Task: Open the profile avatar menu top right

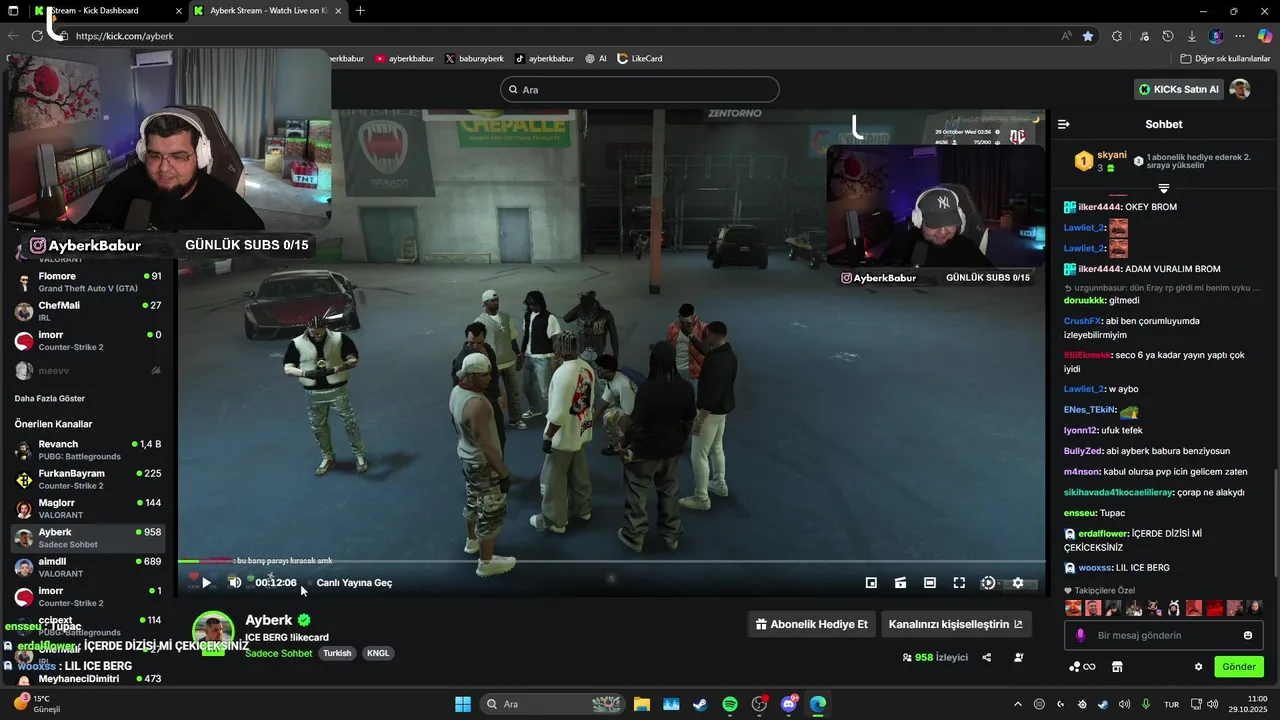Action: [1240, 89]
